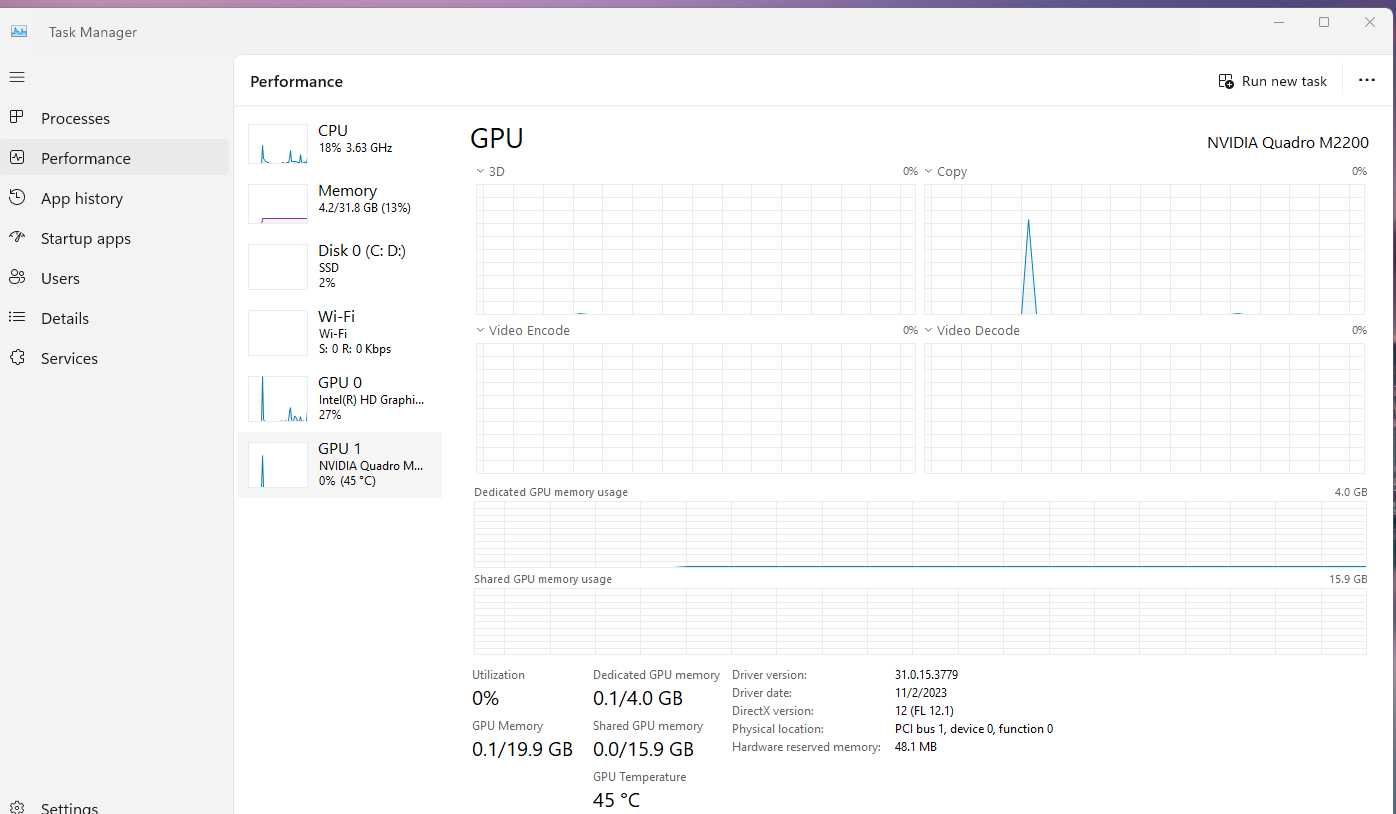Switch to Details page
Screen dimensions: 1396x814
tap(115, 318)
